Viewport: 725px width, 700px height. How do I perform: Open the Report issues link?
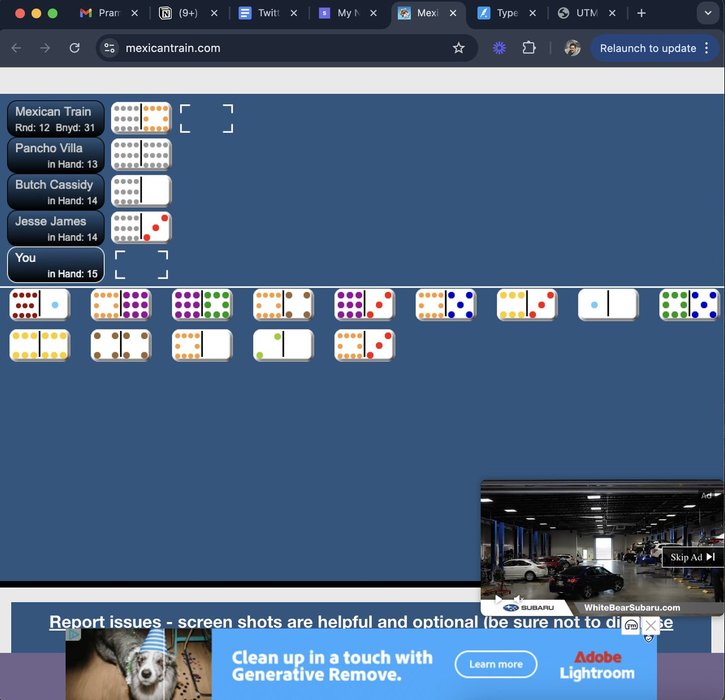(361, 622)
